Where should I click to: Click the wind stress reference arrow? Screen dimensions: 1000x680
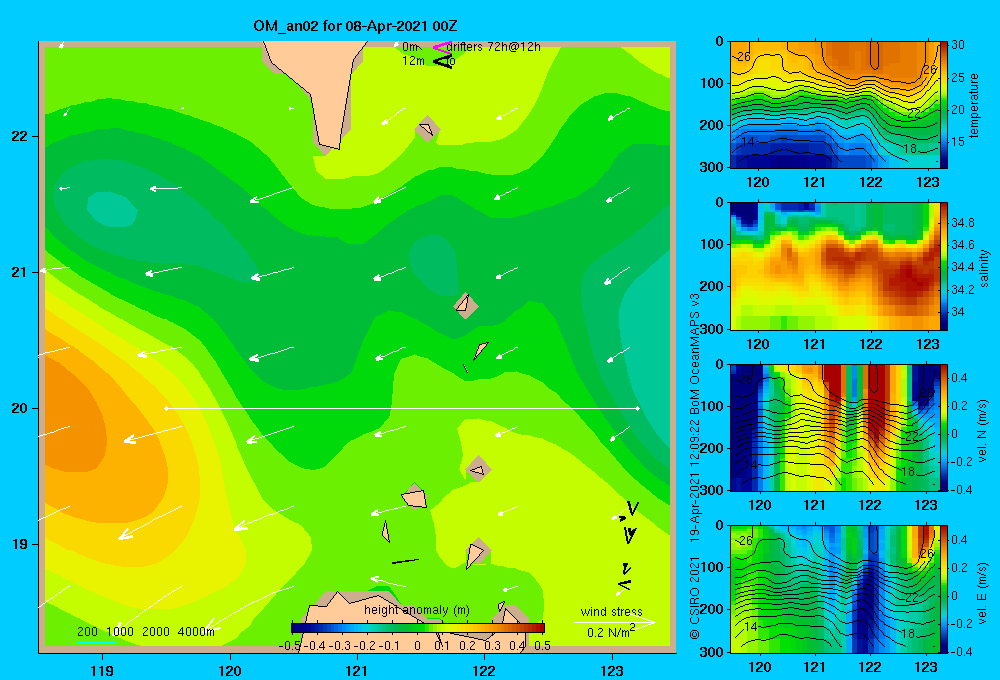click(615, 622)
